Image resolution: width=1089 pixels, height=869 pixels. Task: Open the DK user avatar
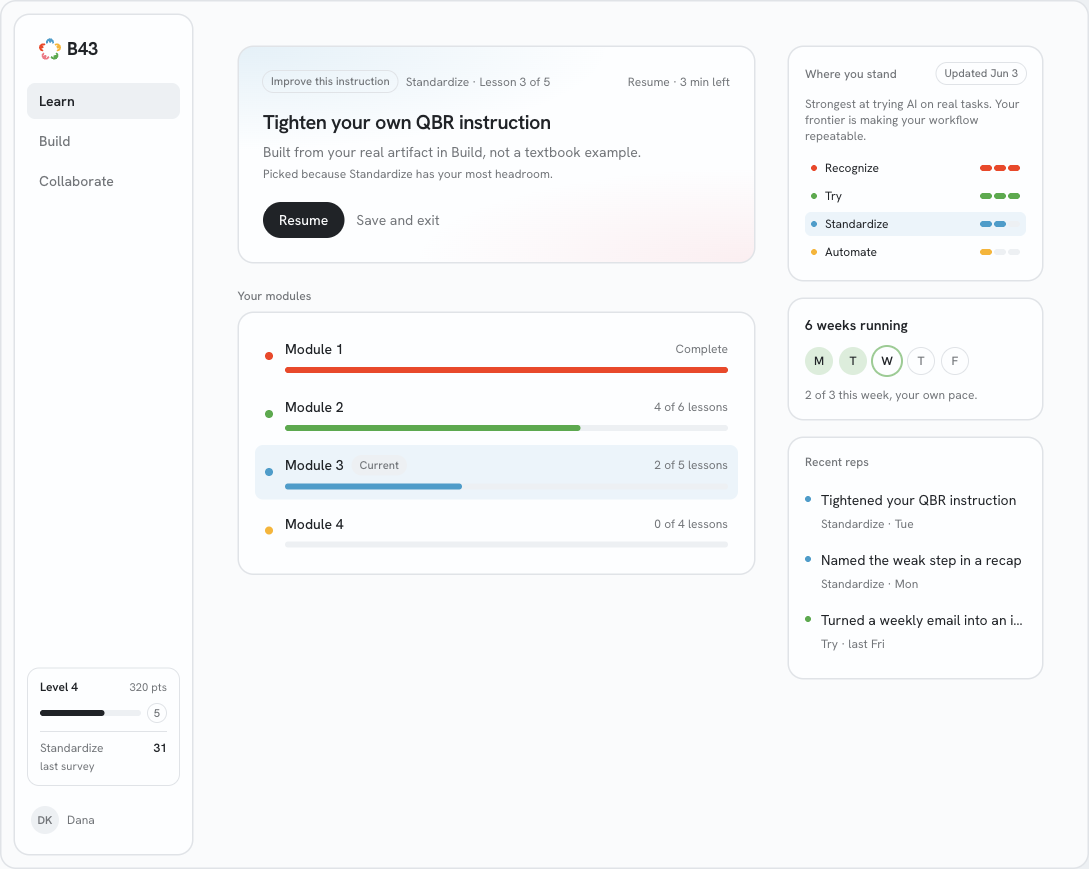pyautogui.click(x=45, y=820)
